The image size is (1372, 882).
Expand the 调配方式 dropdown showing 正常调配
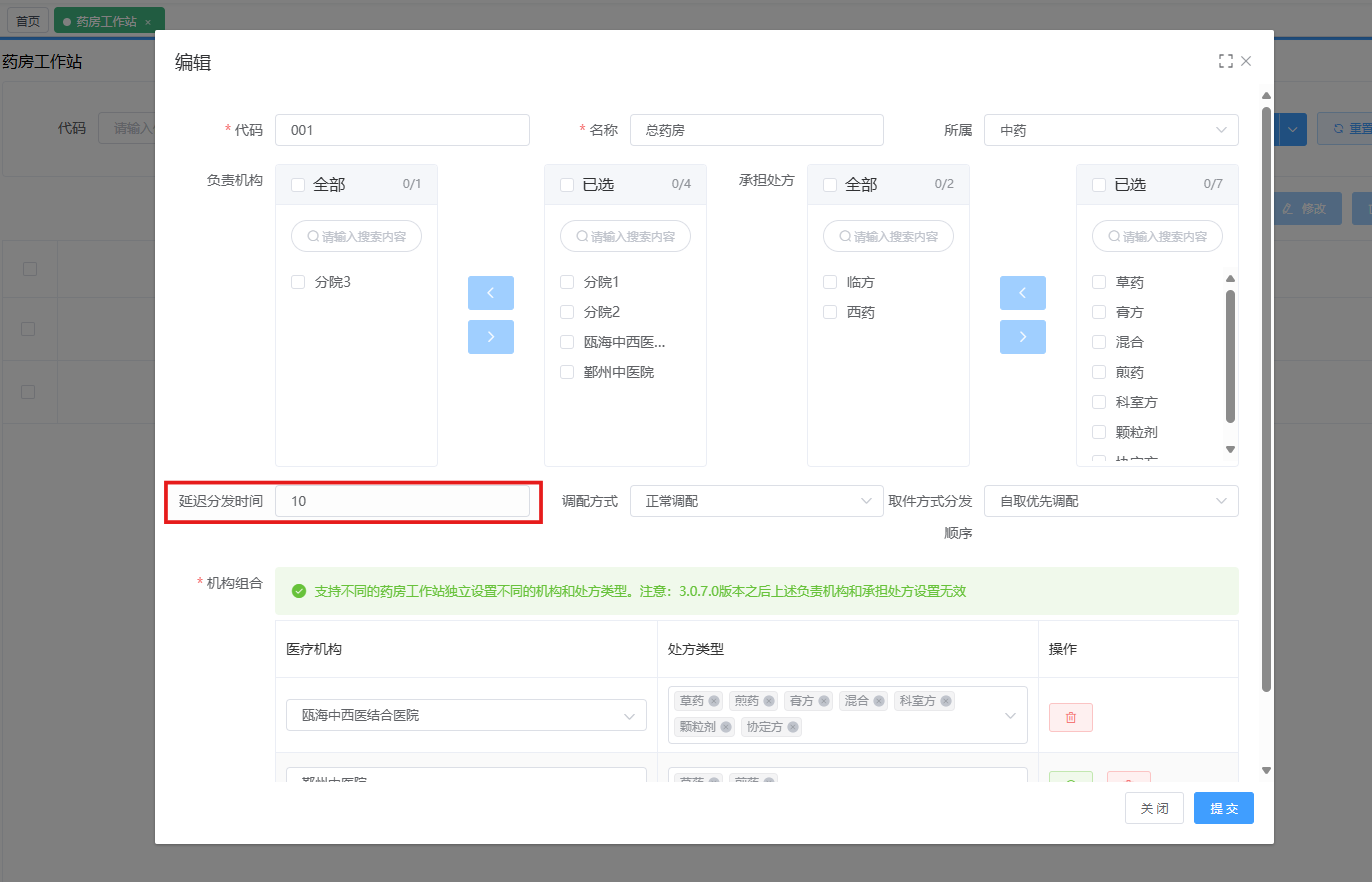tap(755, 501)
